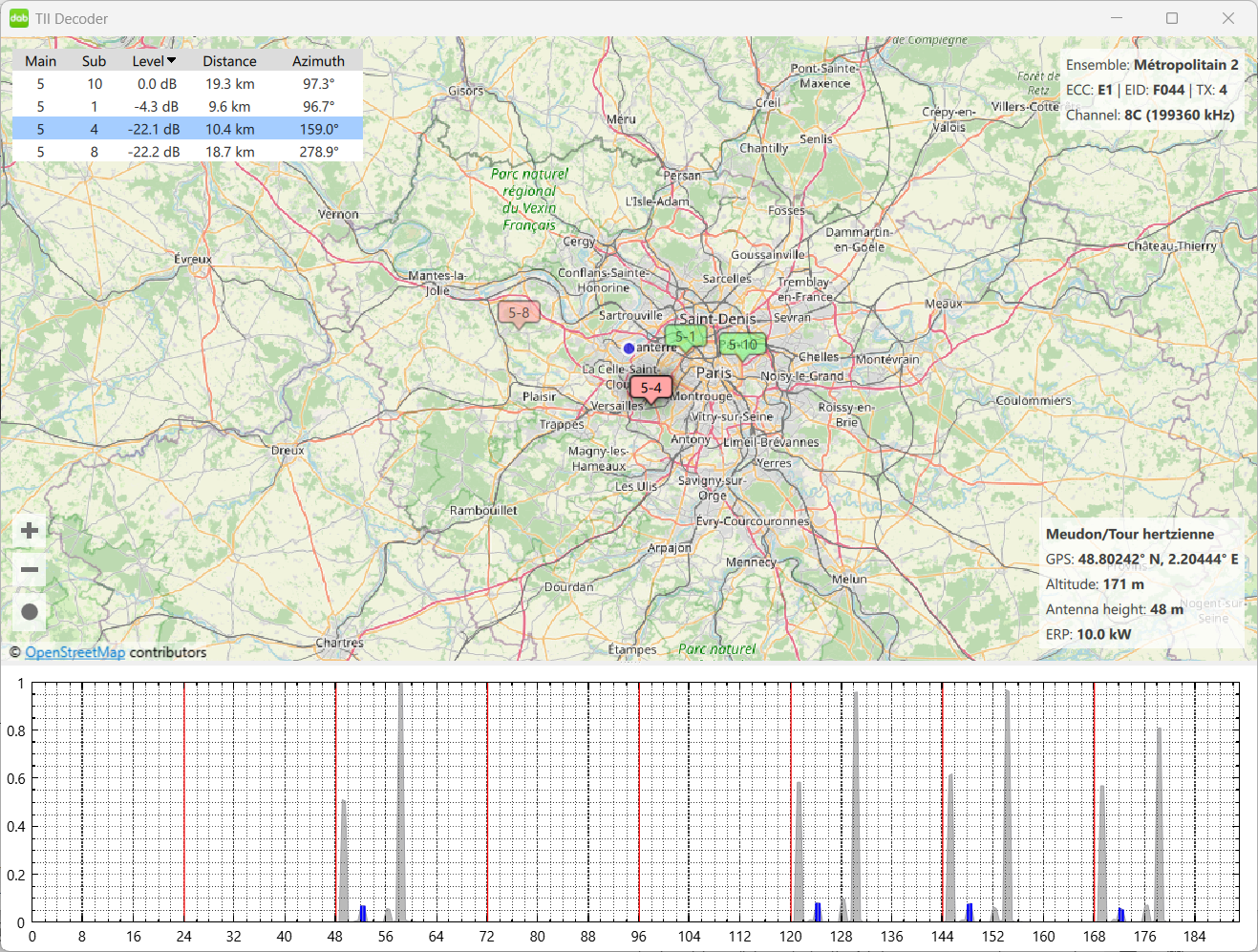Viewport: 1258px width, 952px height.
Task: Maximize the TII Decoder window
Action: pos(1172,18)
